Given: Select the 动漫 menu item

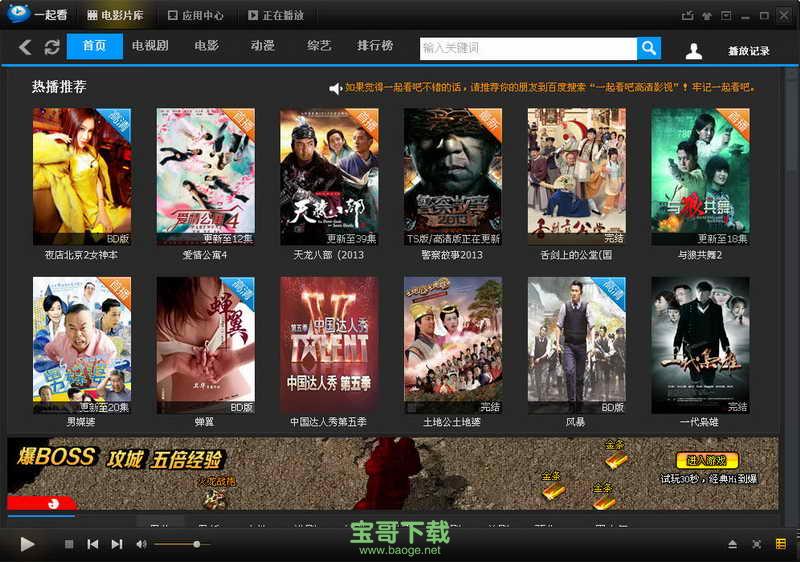Looking at the screenshot, I should point(263,46).
